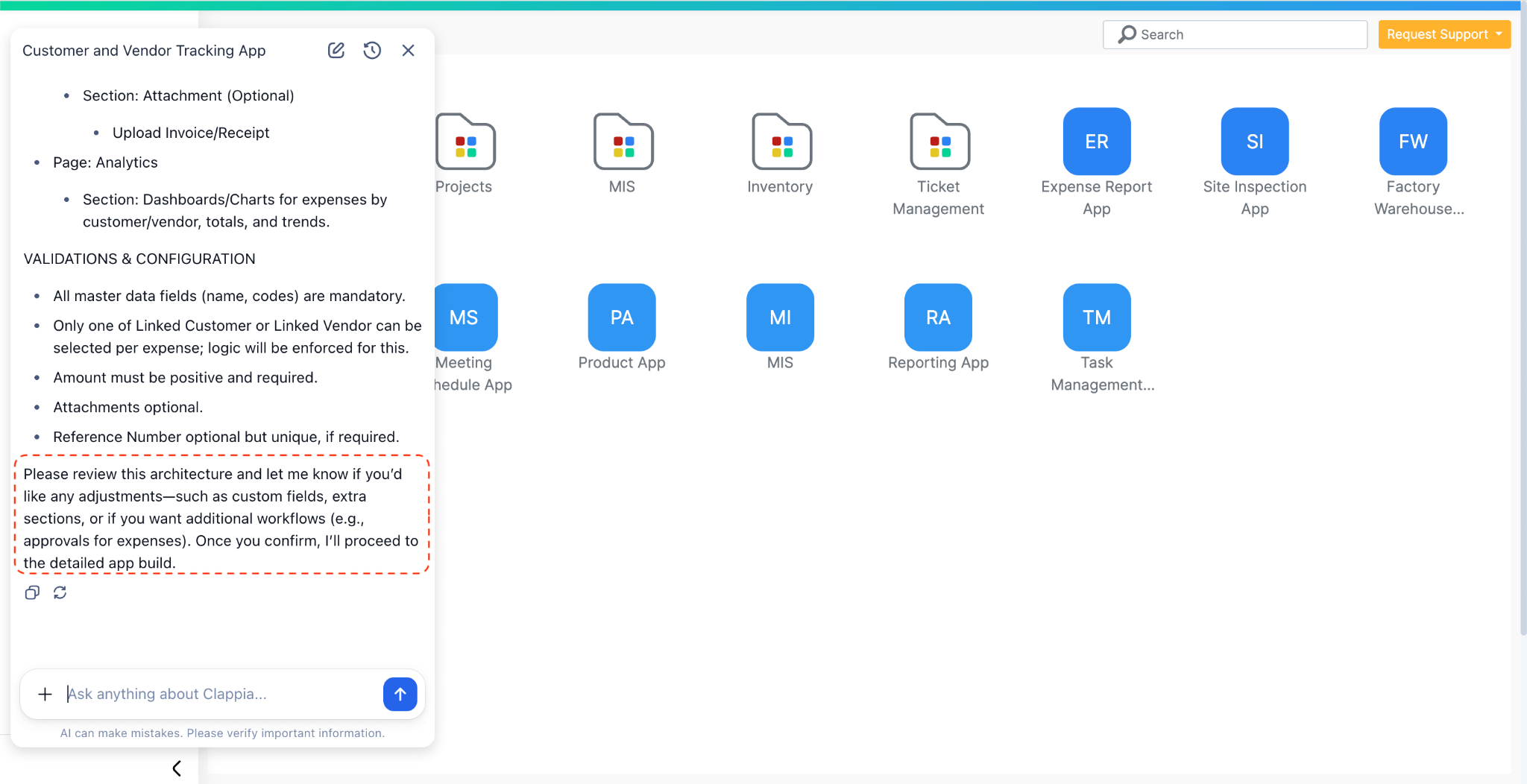Viewport: 1527px width, 784px height.
Task: Open the MIS app with blue icon
Action: click(x=779, y=317)
